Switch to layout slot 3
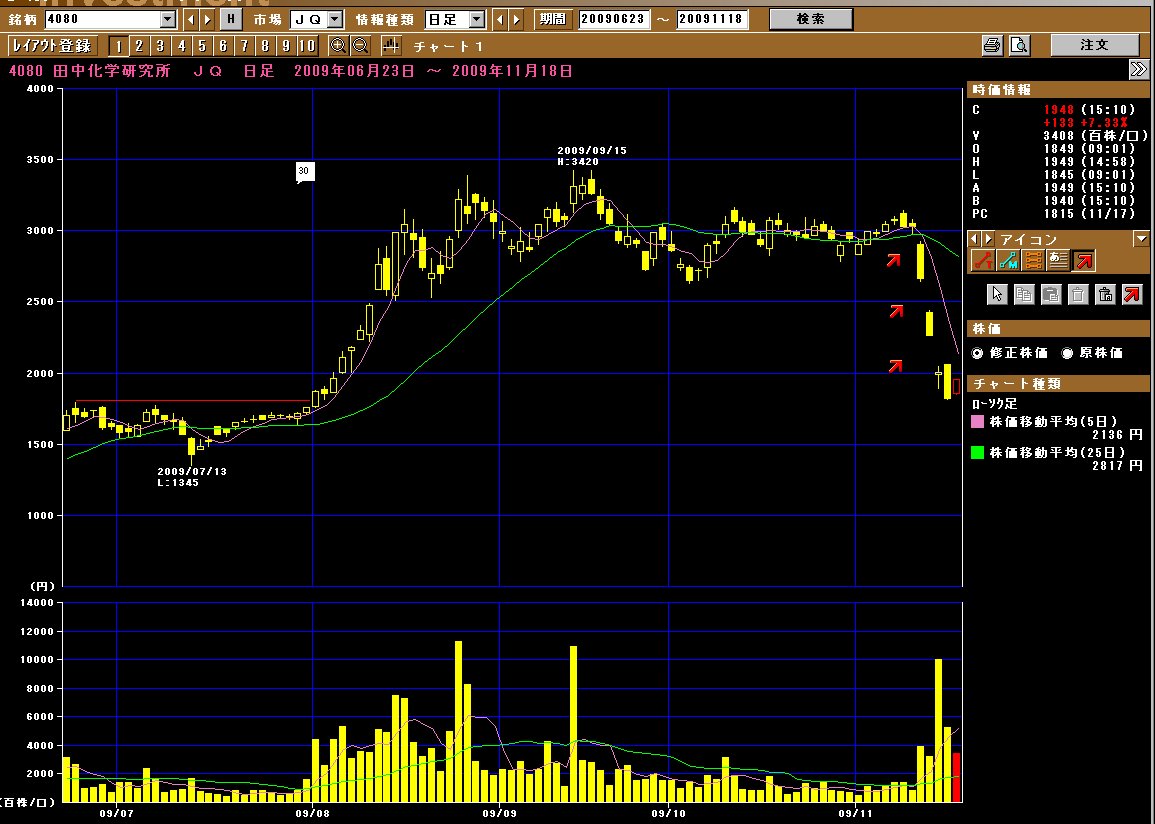The image size is (1155, 824). tap(161, 46)
